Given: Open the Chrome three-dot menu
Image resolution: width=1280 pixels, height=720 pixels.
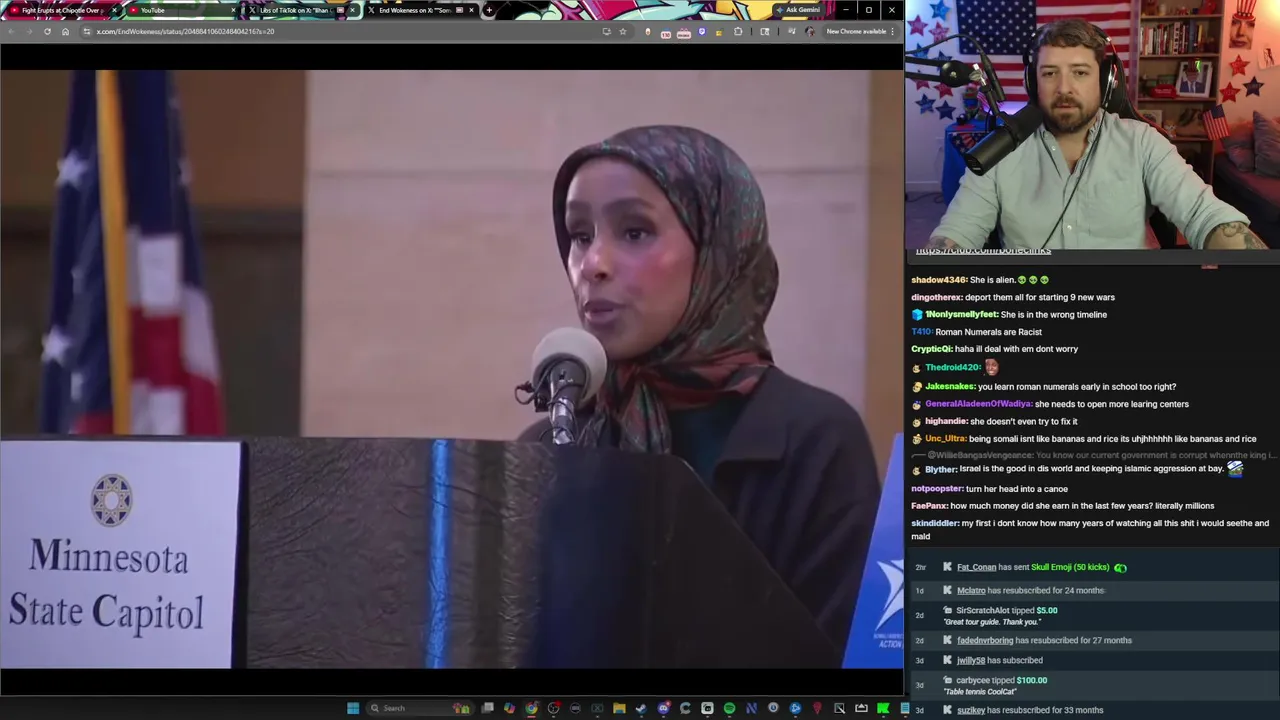Looking at the screenshot, I should (893, 31).
